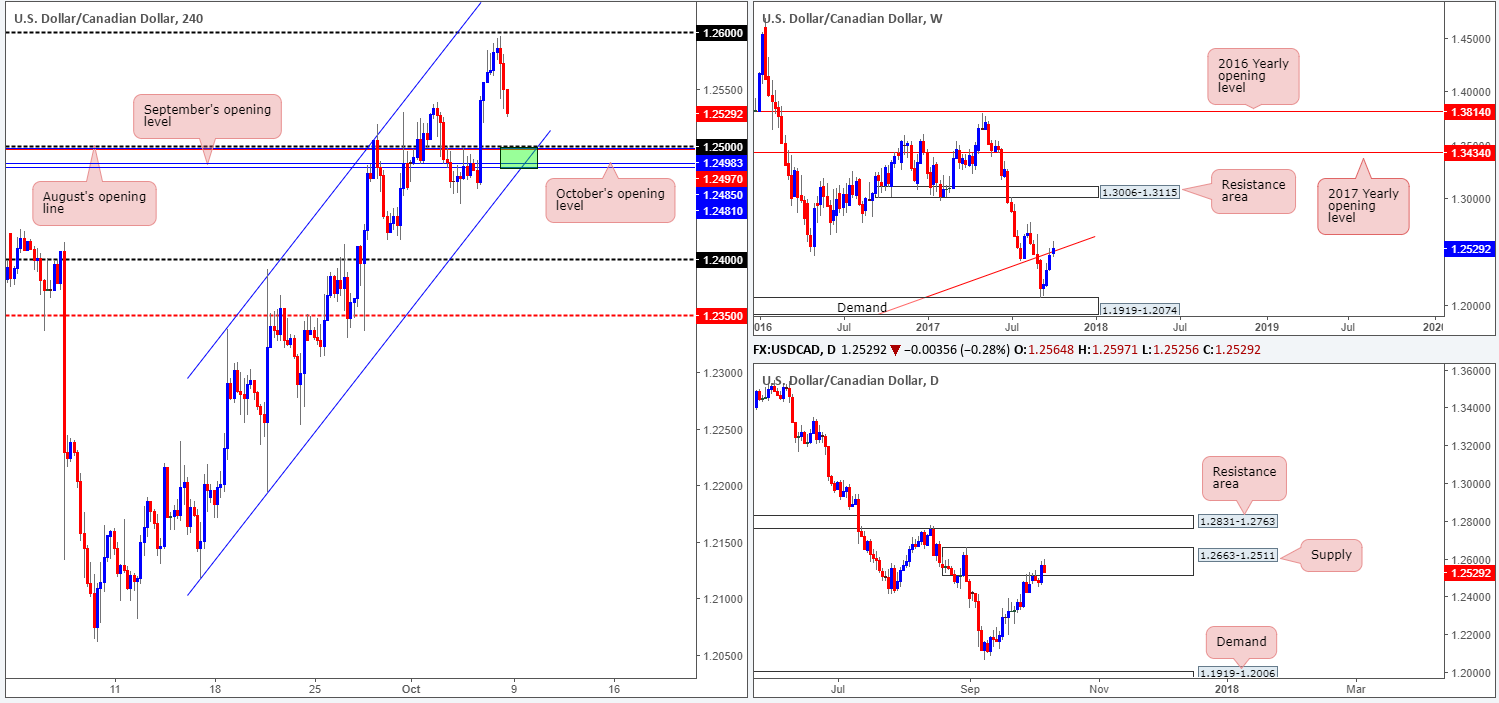The image size is (1499, 703).
Task: Click the daily Resistance area callout
Action: pos(1244,479)
